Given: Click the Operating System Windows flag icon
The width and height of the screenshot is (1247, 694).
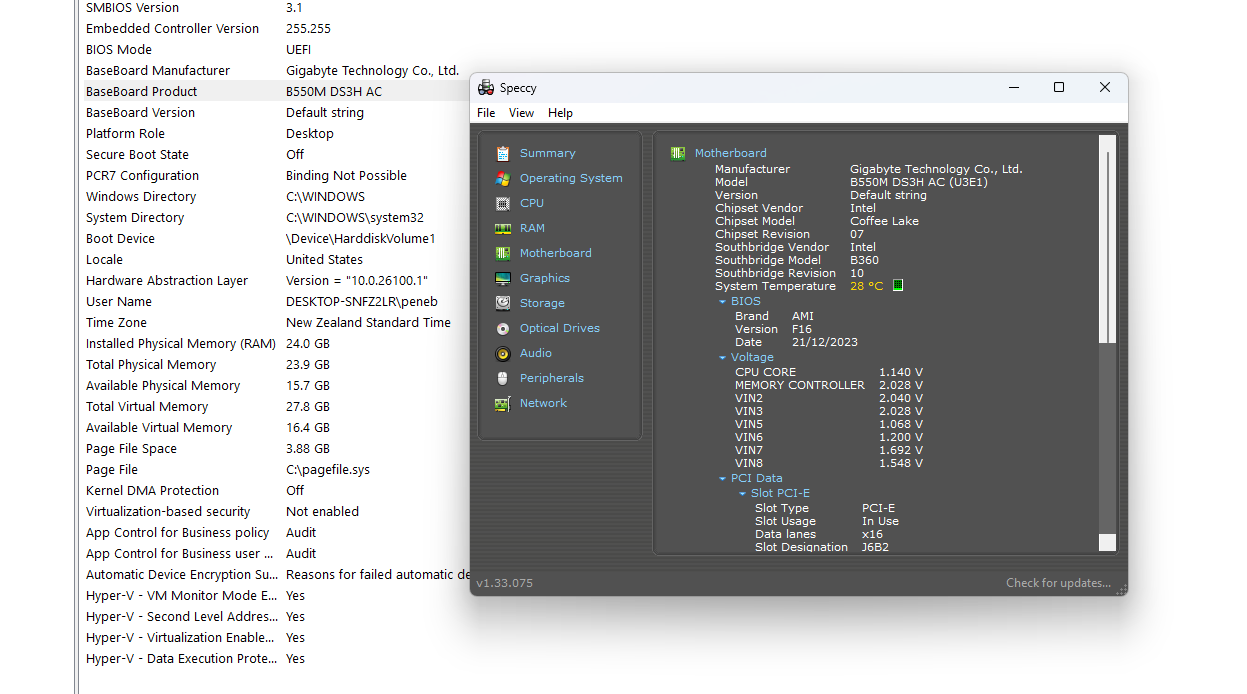Looking at the screenshot, I should click(503, 178).
